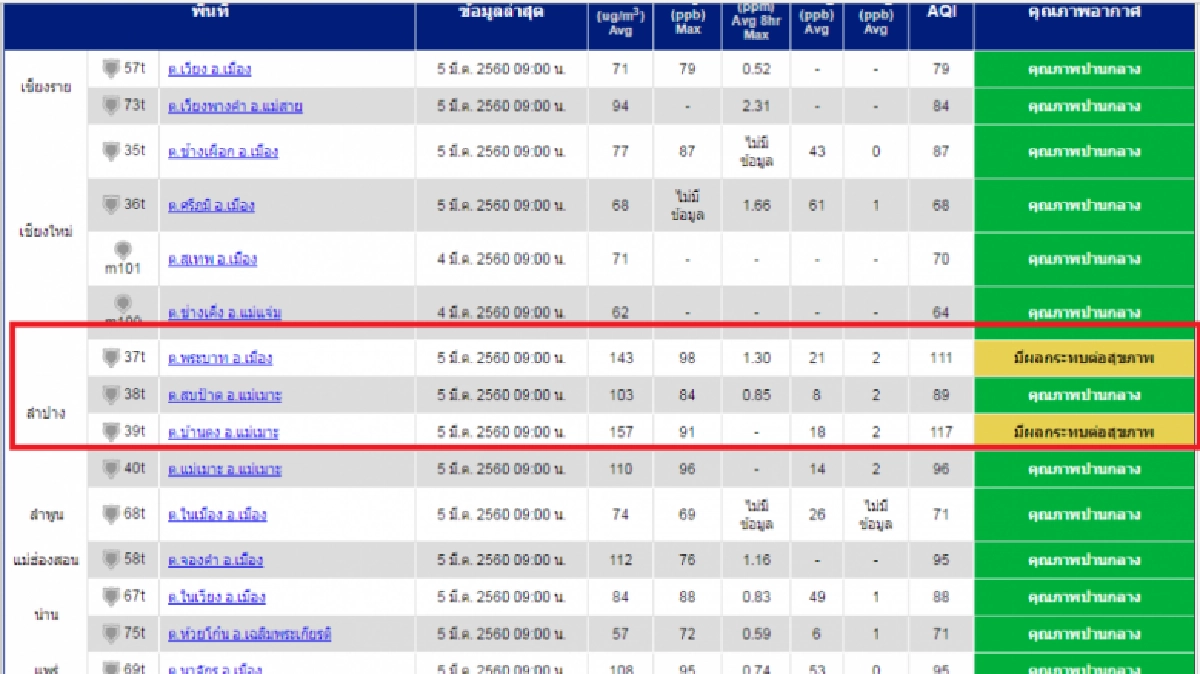Click the AQI value 117 in the 39t row
Image resolution: width=1200 pixels, height=674 pixels.
tap(940, 432)
